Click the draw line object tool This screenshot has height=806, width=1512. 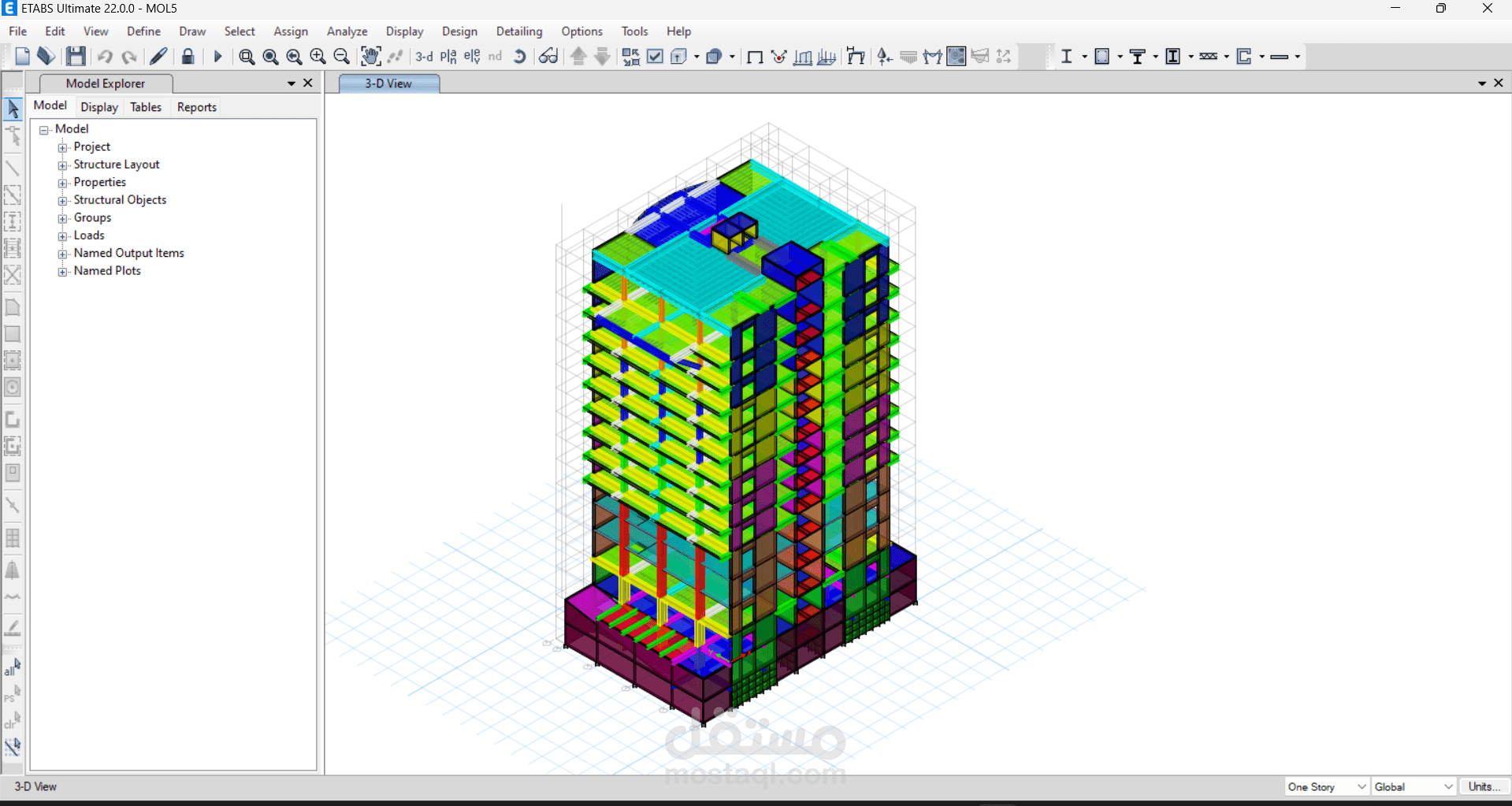(x=13, y=168)
